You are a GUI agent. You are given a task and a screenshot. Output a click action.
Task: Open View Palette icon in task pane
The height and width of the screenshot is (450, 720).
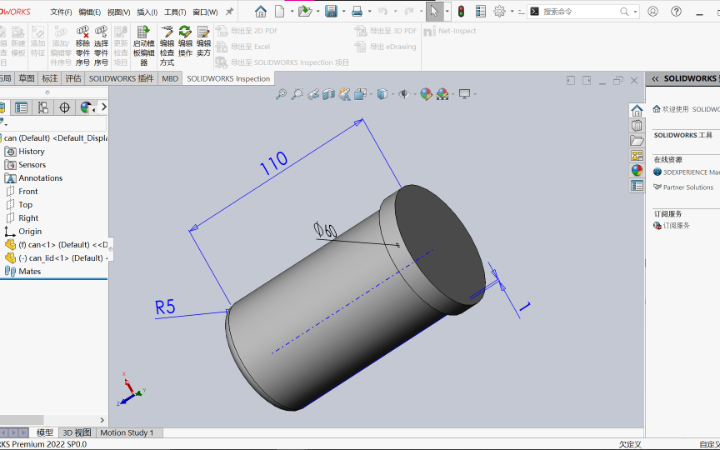pos(637,156)
